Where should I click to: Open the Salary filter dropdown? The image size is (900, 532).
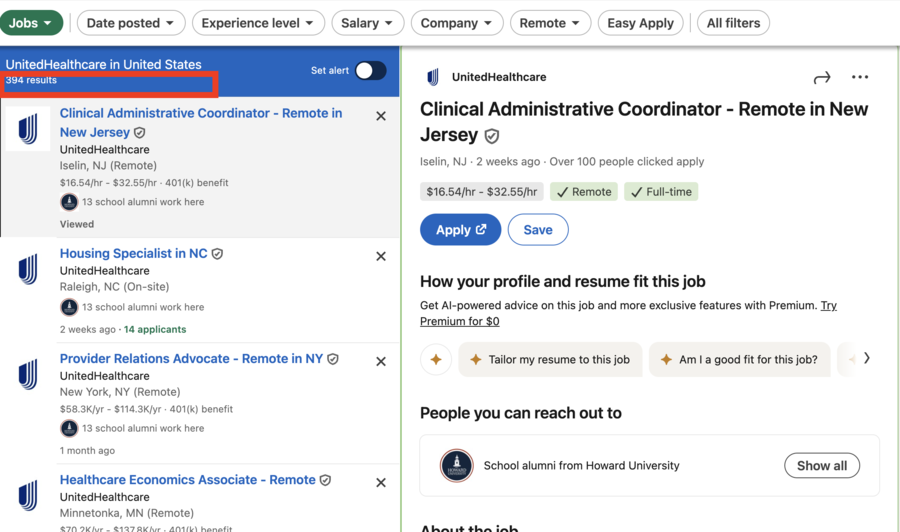(367, 23)
